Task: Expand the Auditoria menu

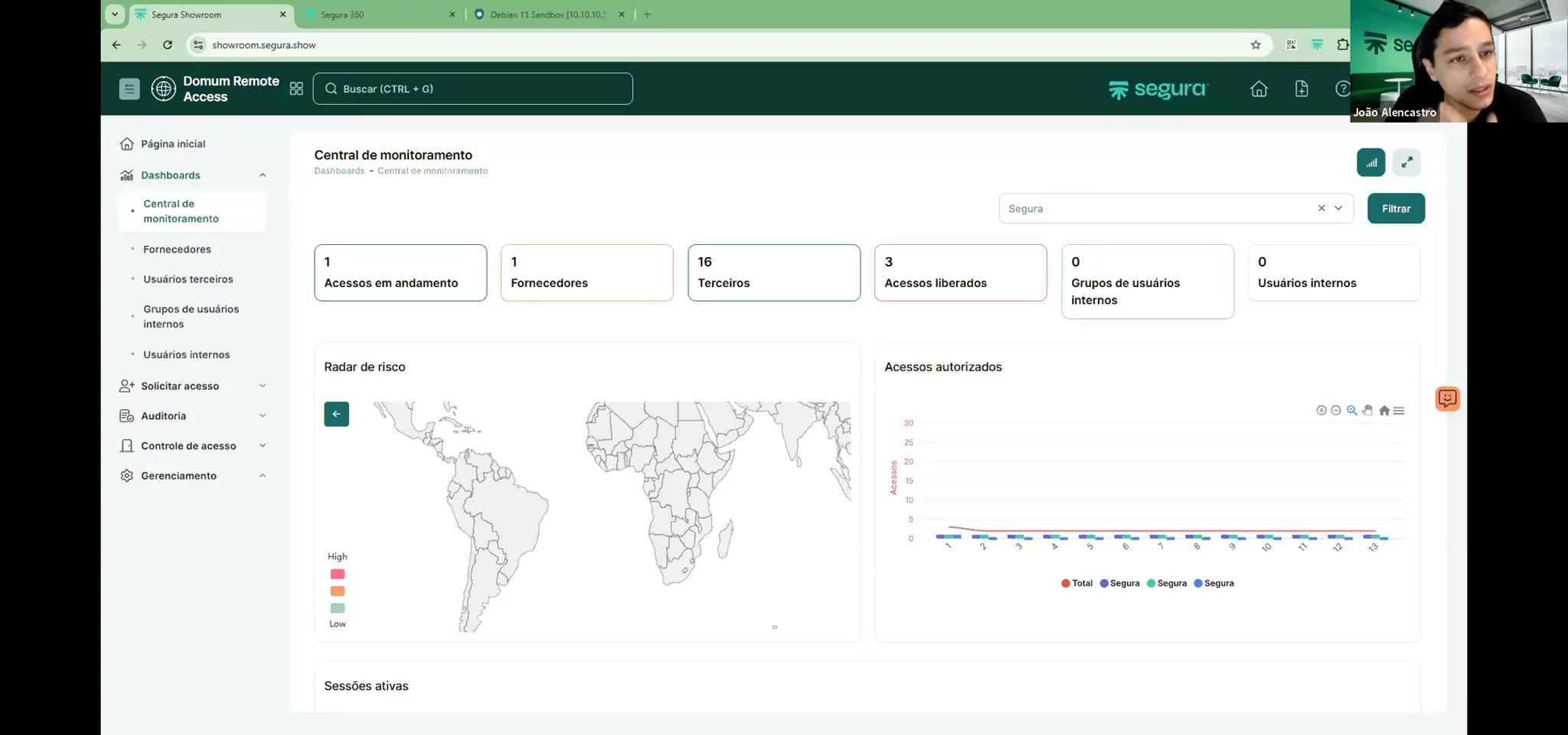Action: (x=263, y=416)
